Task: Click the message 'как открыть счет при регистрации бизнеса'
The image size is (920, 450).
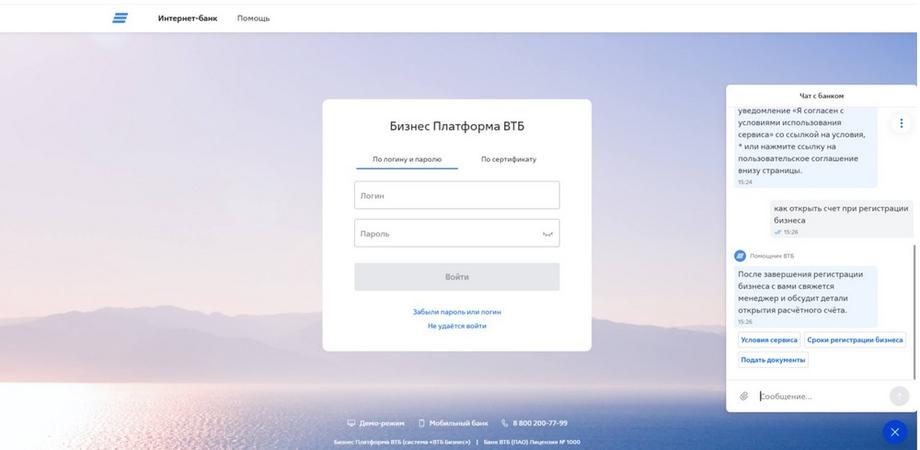Action: pos(841,219)
